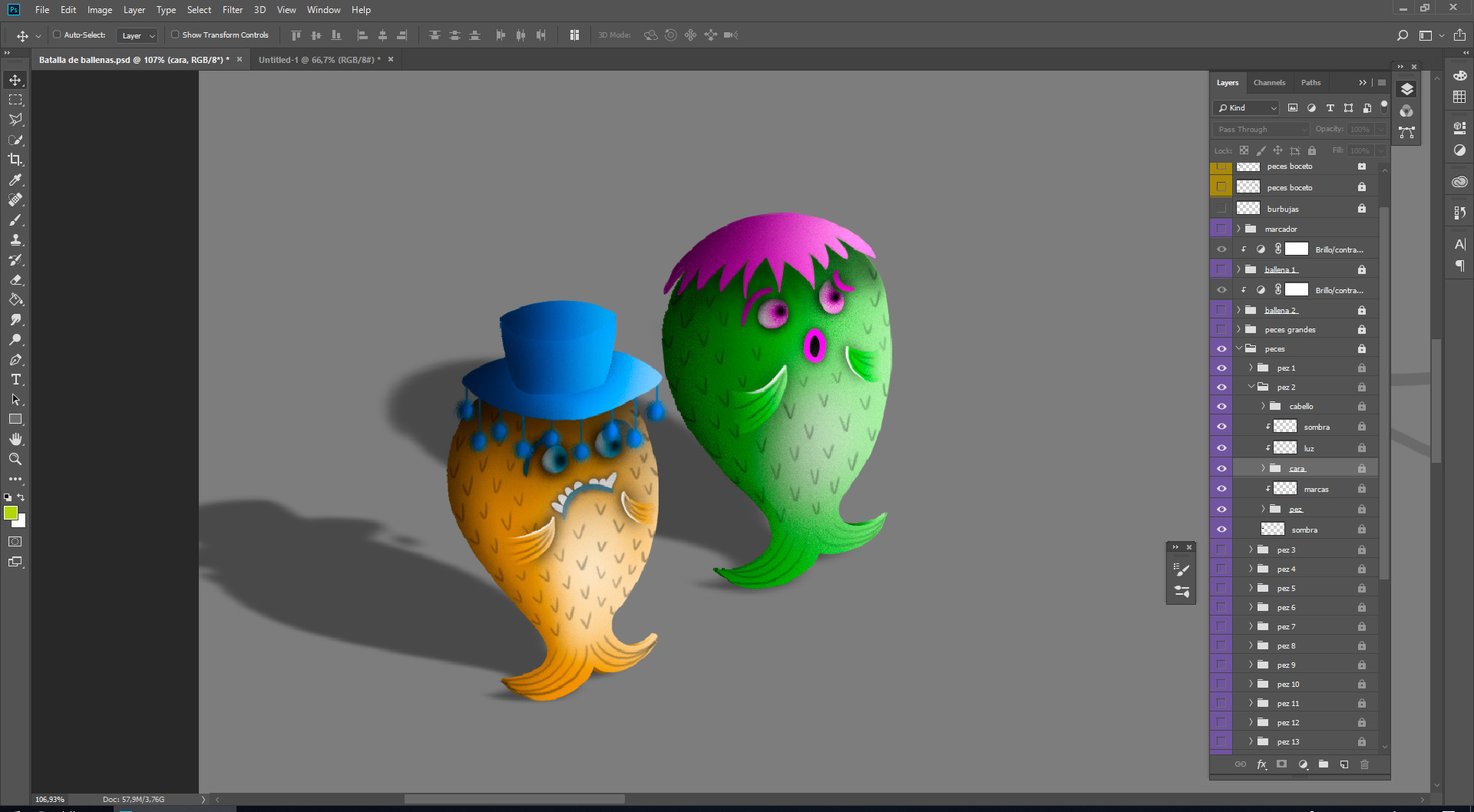Activate the Zoom tool
The width and height of the screenshot is (1474, 812).
coord(15,459)
